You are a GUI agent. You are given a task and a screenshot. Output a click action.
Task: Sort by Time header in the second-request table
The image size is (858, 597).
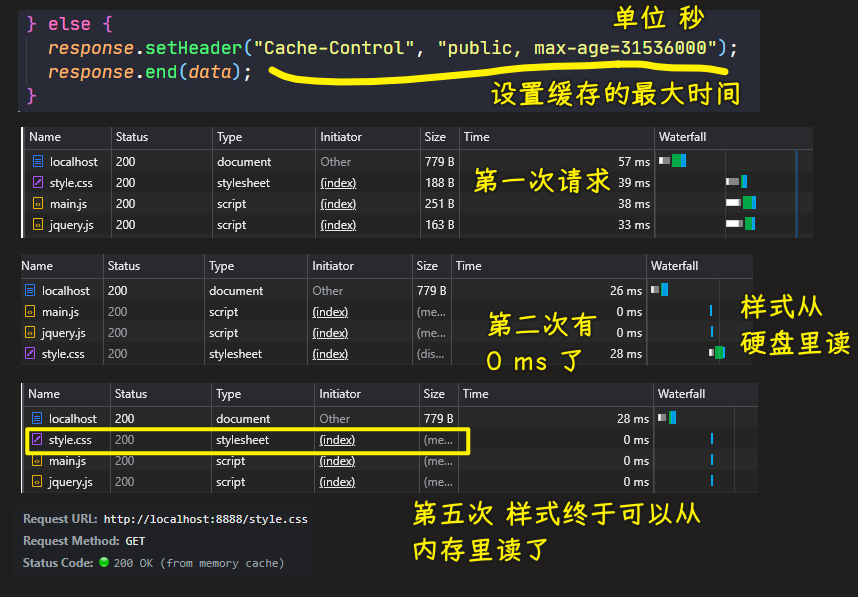(x=468, y=266)
